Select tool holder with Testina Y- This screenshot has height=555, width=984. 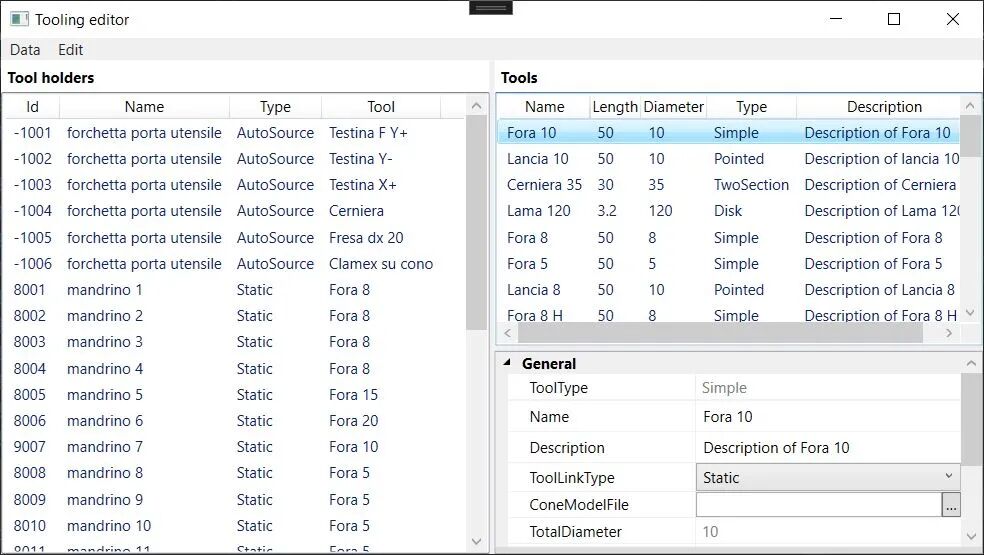coord(235,159)
